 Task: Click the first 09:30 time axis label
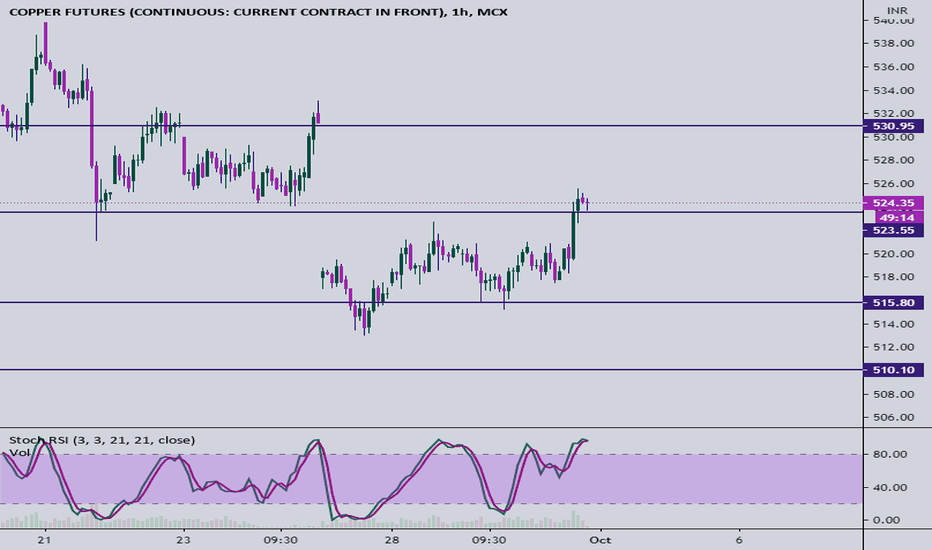pyautogui.click(x=281, y=540)
